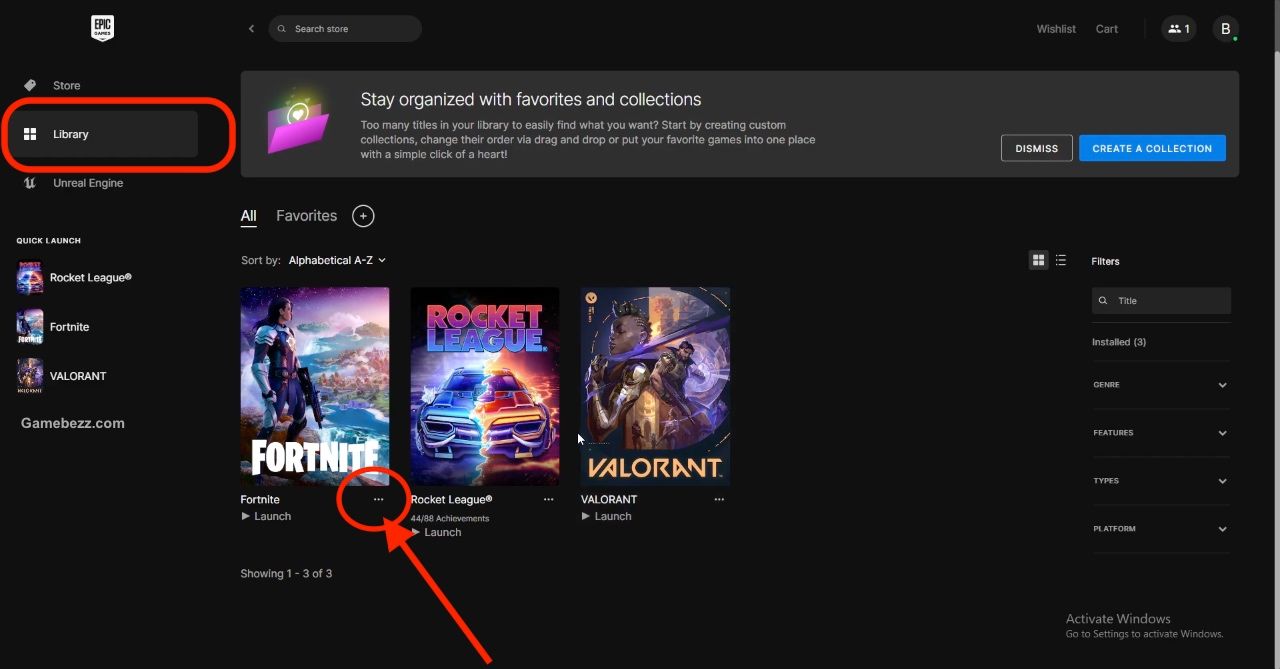
Task: Toggle the Installed (3) filter
Action: click(1118, 342)
